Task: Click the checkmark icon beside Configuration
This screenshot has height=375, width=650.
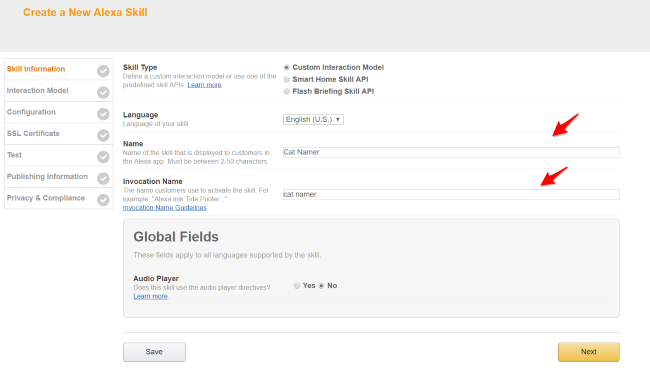Action: coord(103,114)
